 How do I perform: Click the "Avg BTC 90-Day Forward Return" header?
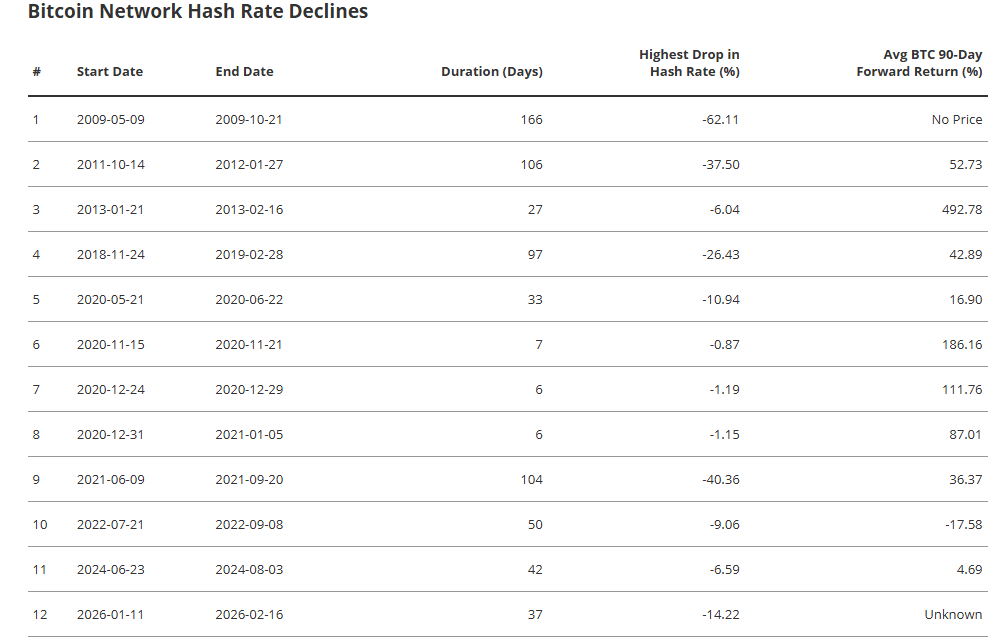(919, 63)
